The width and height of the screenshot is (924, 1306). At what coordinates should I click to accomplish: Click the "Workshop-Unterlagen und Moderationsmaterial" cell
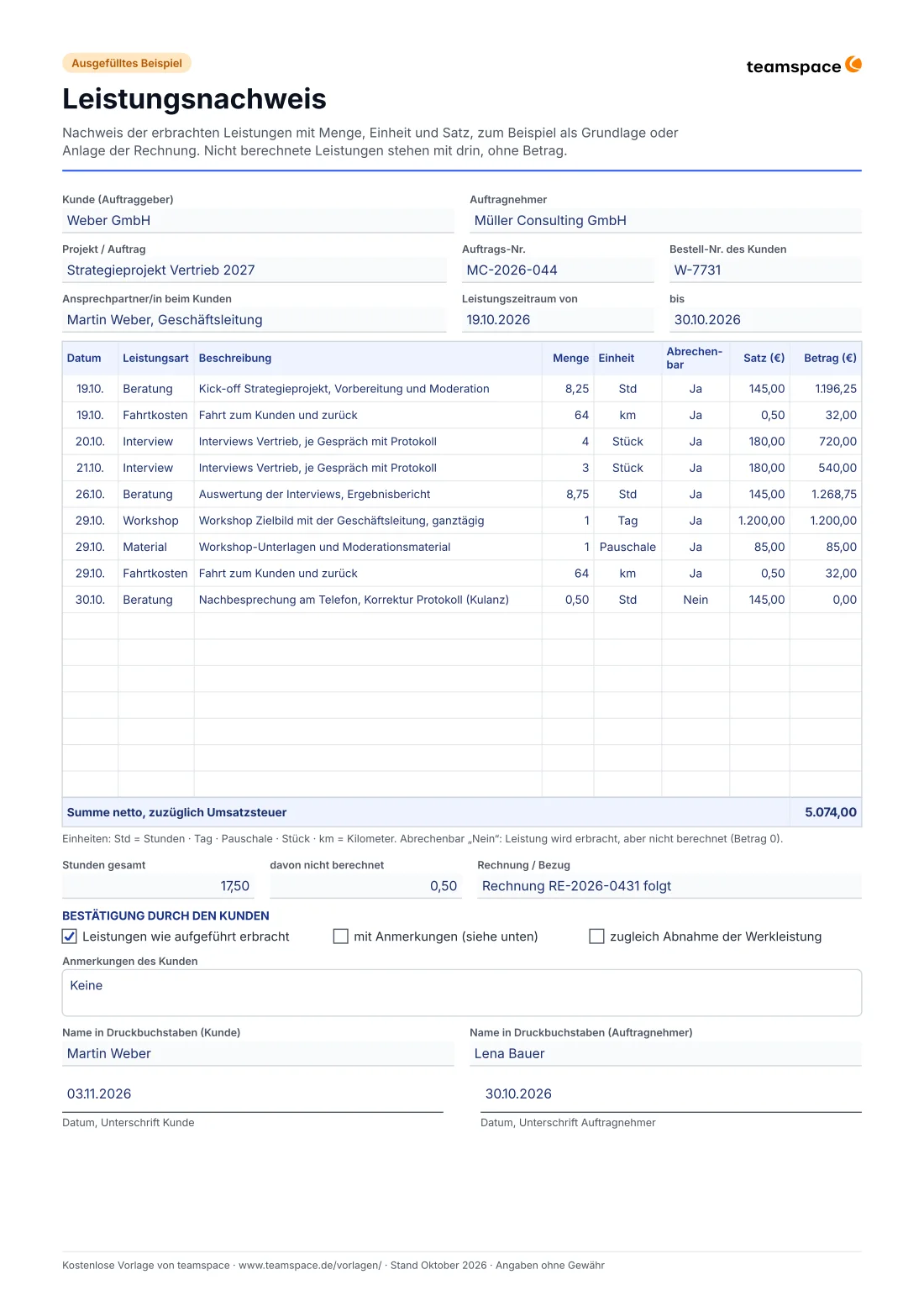[x=368, y=548]
